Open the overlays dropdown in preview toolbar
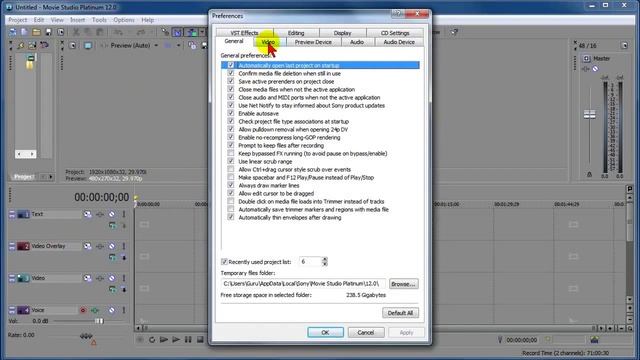Image resolution: width=640 pixels, height=360 pixels. point(178,45)
